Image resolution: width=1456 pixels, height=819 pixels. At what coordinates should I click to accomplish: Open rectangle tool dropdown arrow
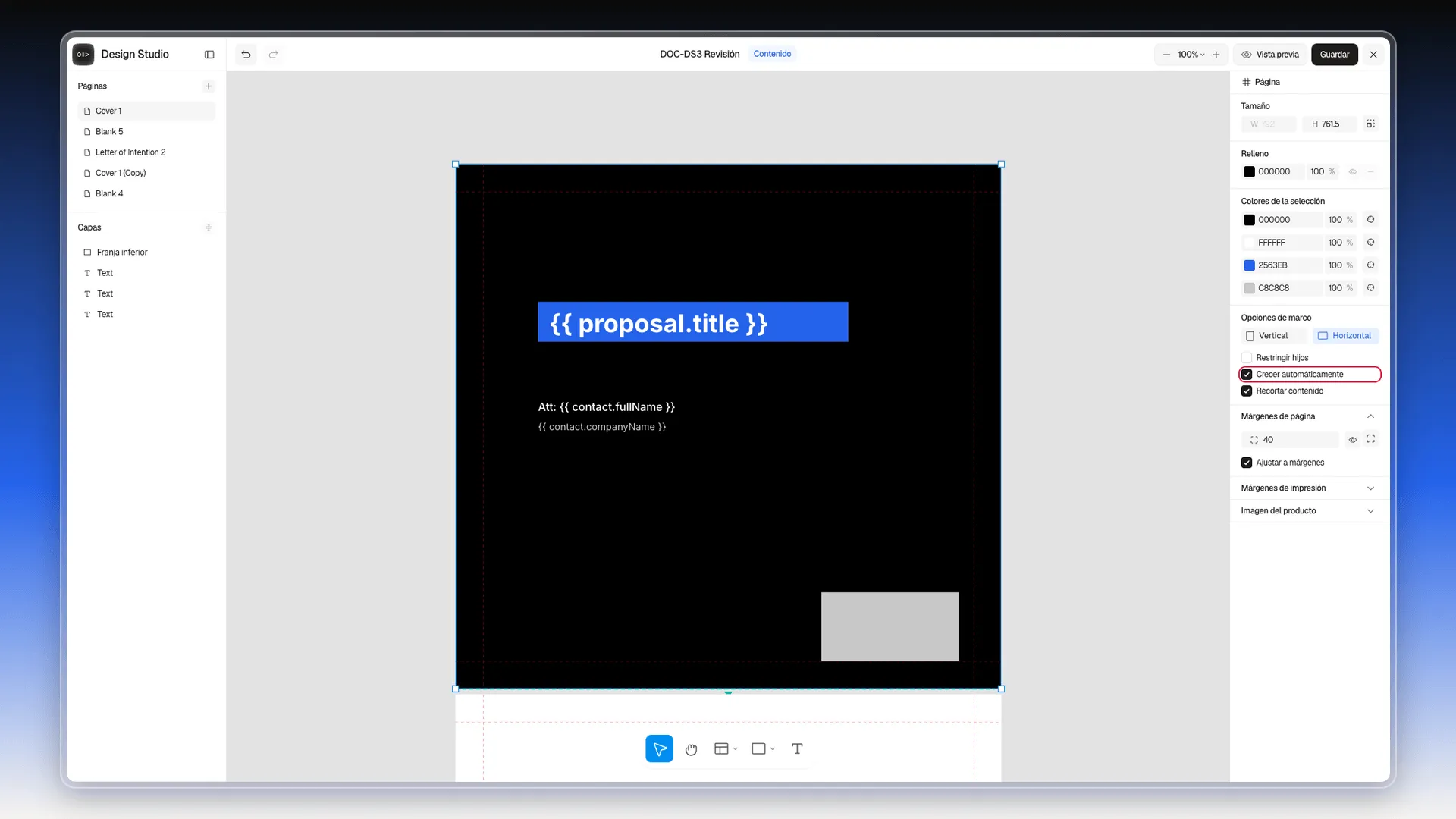click(x=772, y=749)
